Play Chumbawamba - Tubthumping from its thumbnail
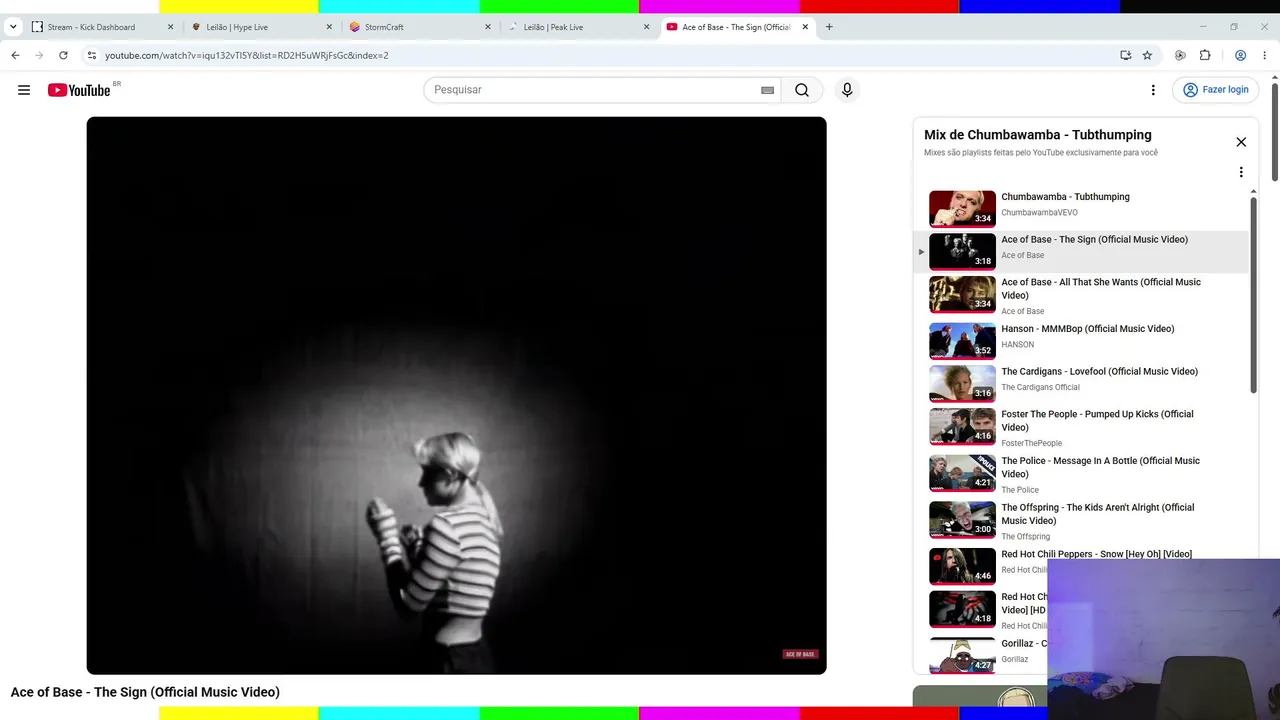This screenshot has height=720, width=1280. 962,208
